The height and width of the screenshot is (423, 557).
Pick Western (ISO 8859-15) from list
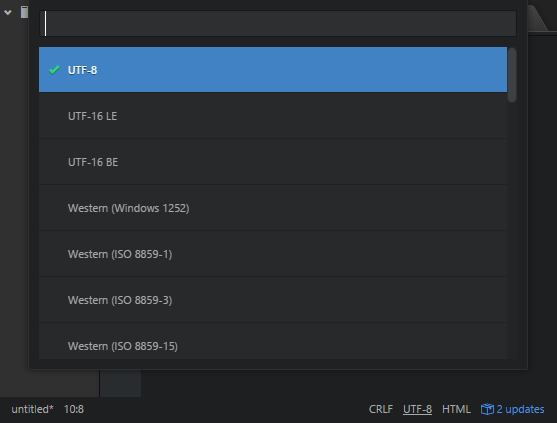[x=273, y=341]
